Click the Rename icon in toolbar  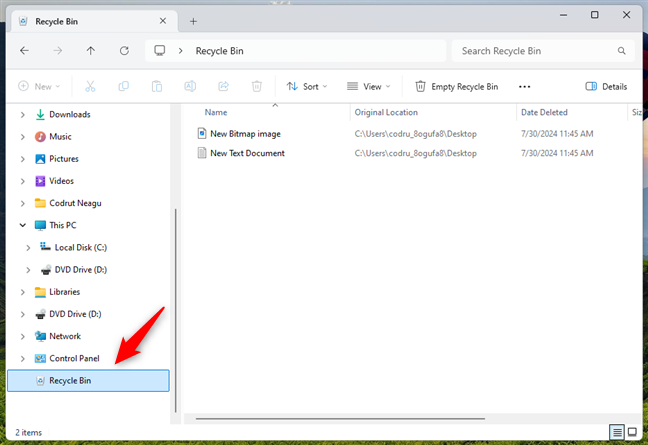pos(190,86)
